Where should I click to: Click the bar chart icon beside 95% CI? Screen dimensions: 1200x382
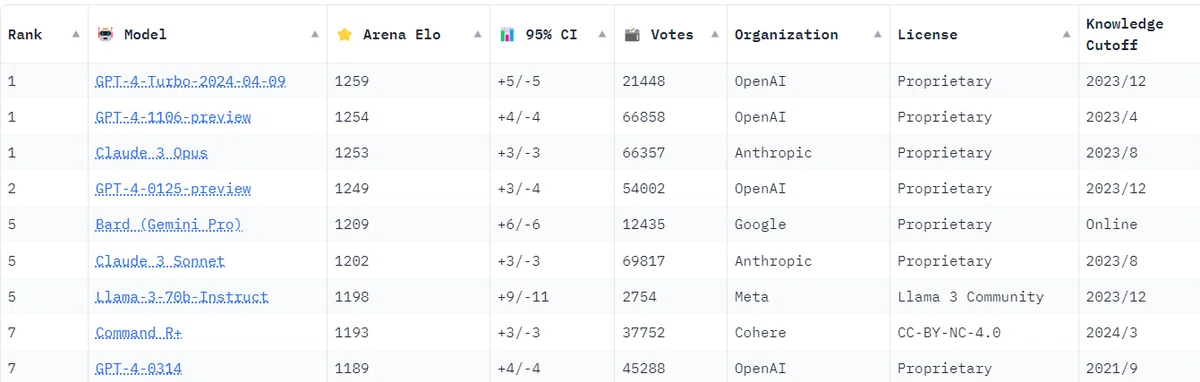coord(507,34)
